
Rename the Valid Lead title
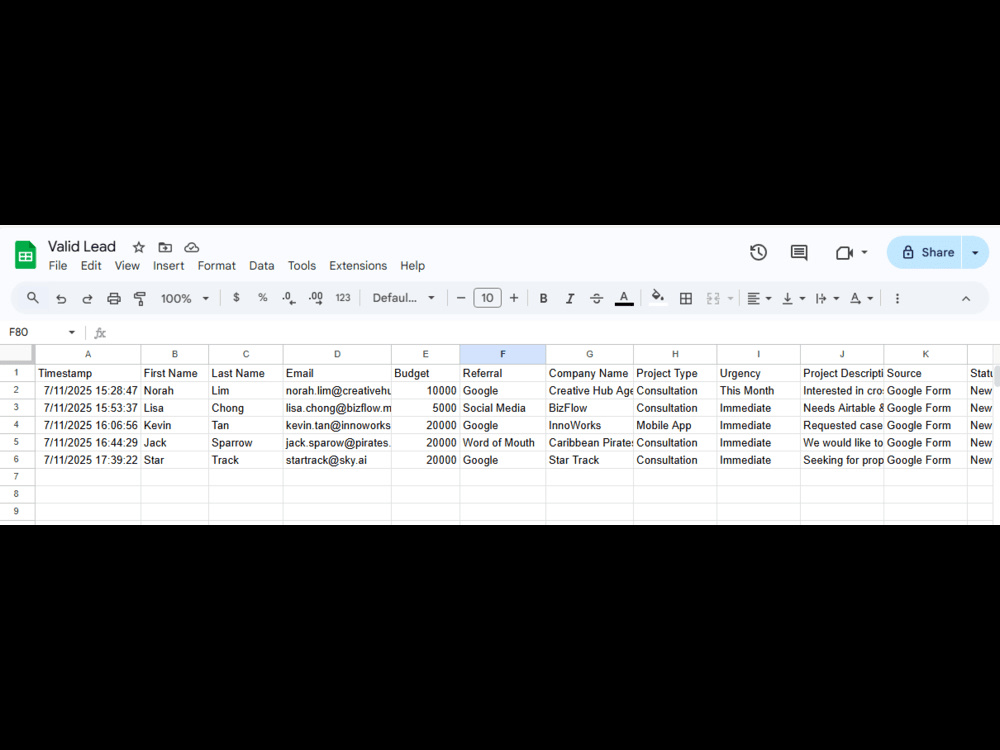pyautogui.click(x=82, y=247)
